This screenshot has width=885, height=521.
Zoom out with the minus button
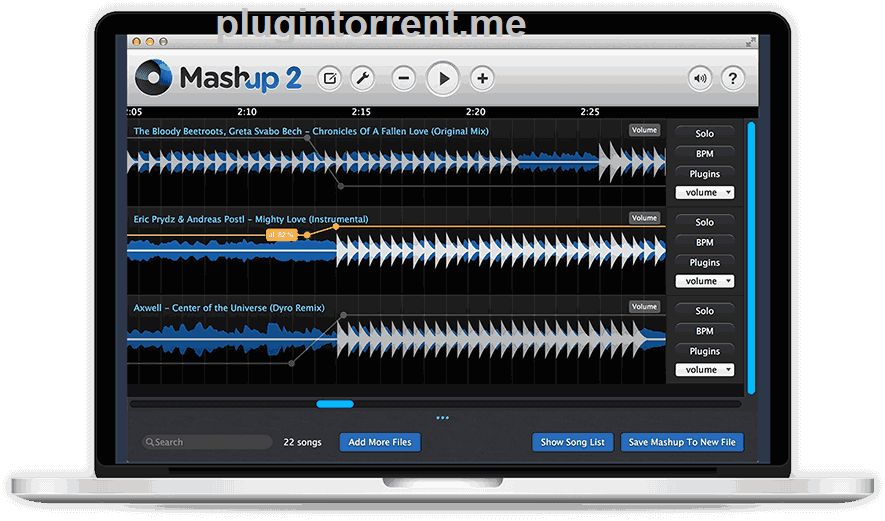tap(404, 78)
